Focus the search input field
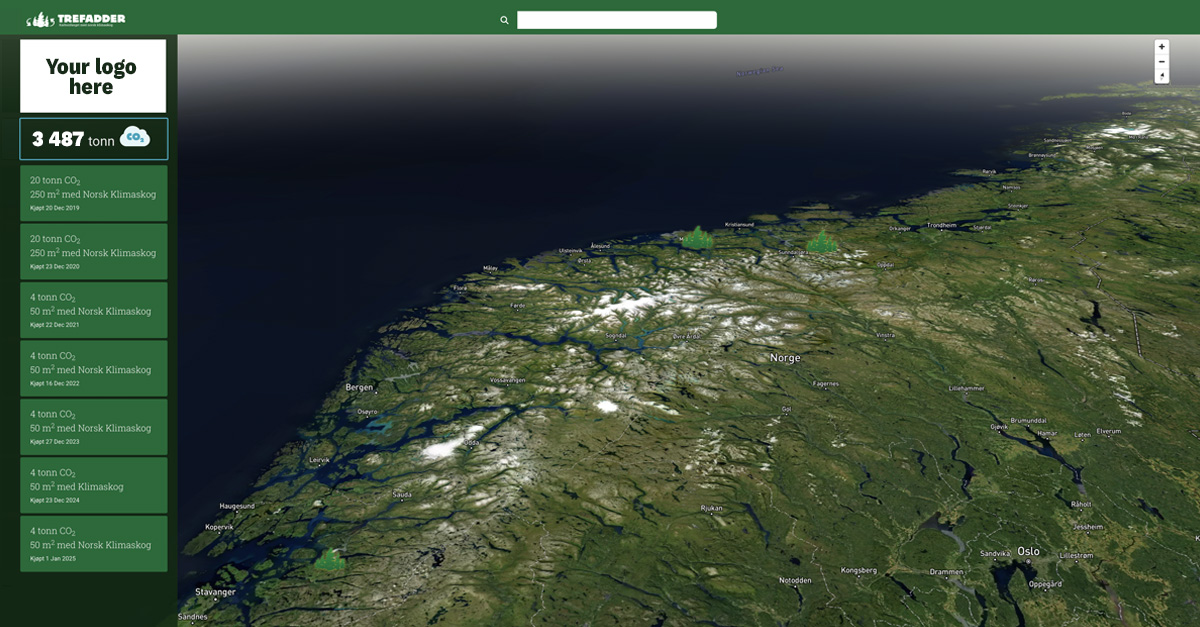This screenshot has width=1200, height=627. coord(616,20)
